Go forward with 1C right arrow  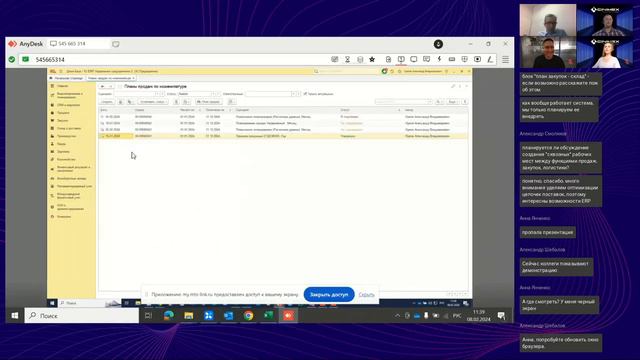(x=110, y=87)
